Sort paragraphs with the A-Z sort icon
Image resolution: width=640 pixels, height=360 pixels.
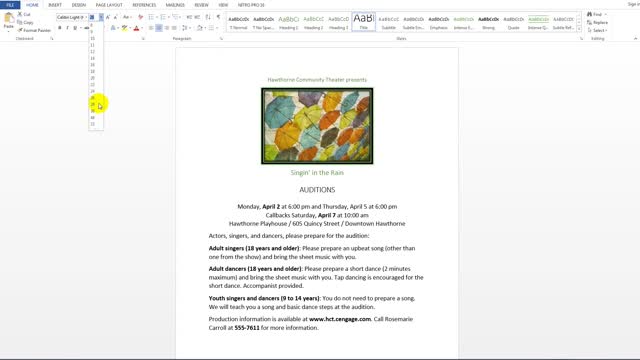208,17
